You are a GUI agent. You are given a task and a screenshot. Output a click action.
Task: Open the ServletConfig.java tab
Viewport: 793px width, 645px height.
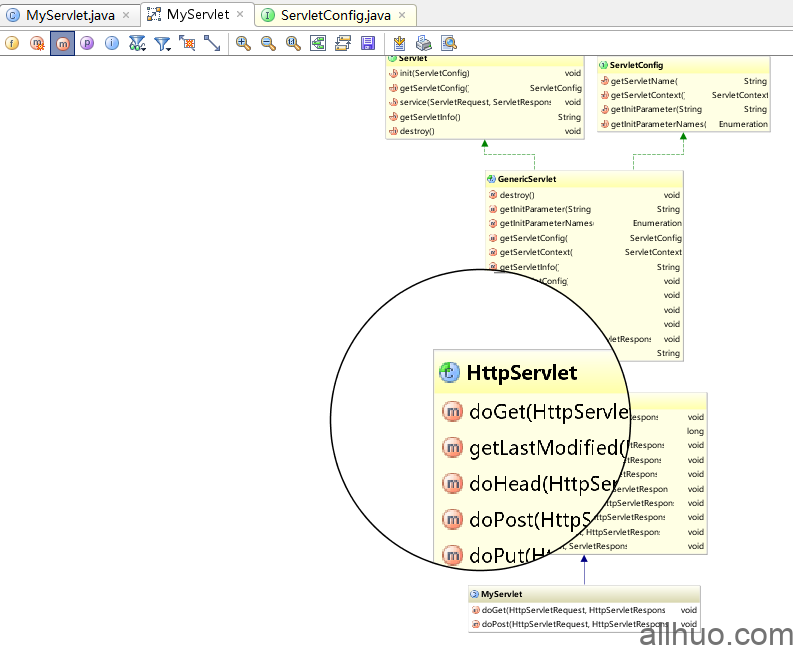point(335,15)
